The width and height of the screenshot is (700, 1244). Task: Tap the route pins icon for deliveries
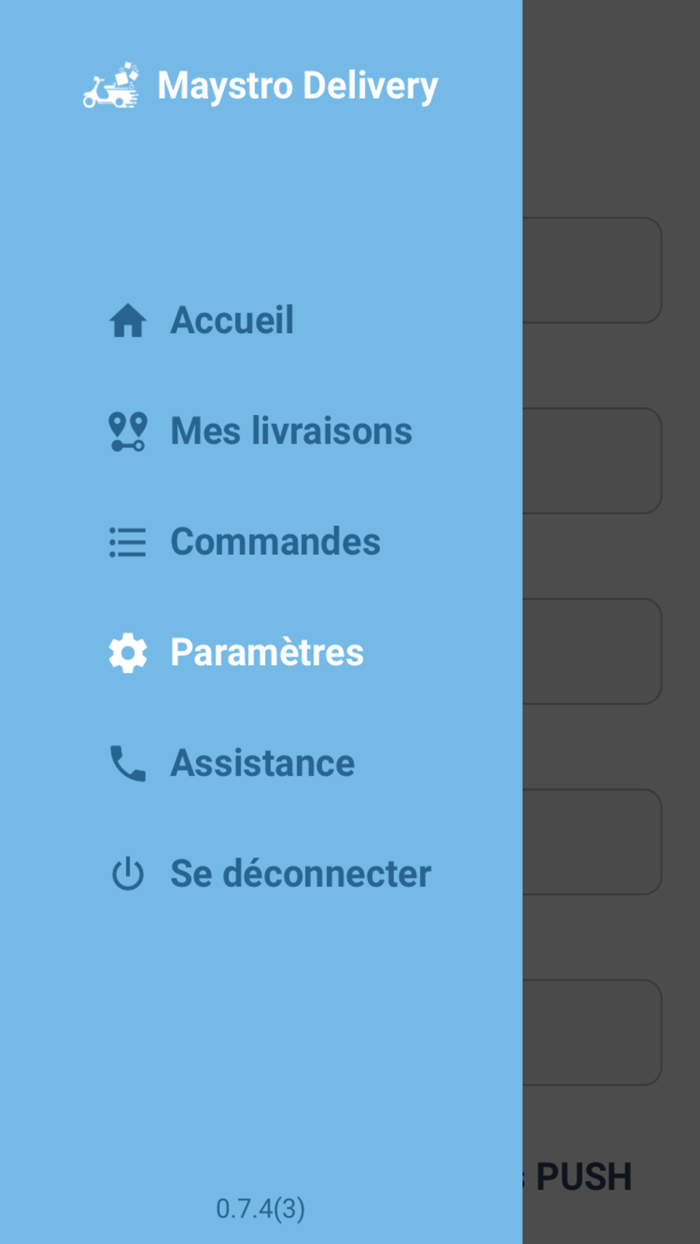[x=127, y=431]
